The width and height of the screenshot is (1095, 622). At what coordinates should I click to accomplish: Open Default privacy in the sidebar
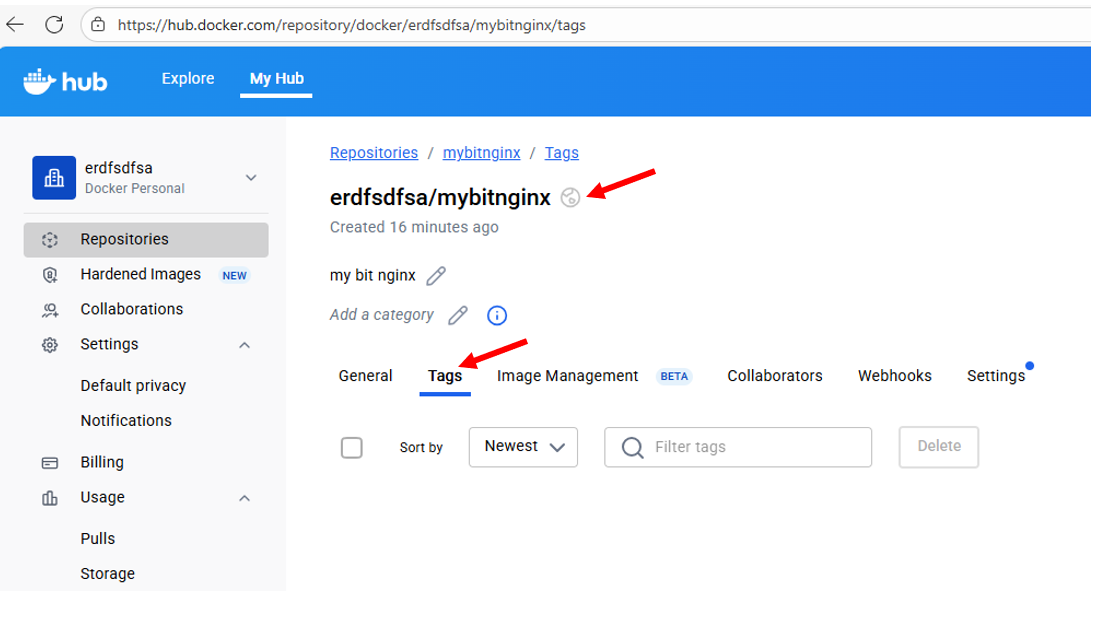click(133, 385)
